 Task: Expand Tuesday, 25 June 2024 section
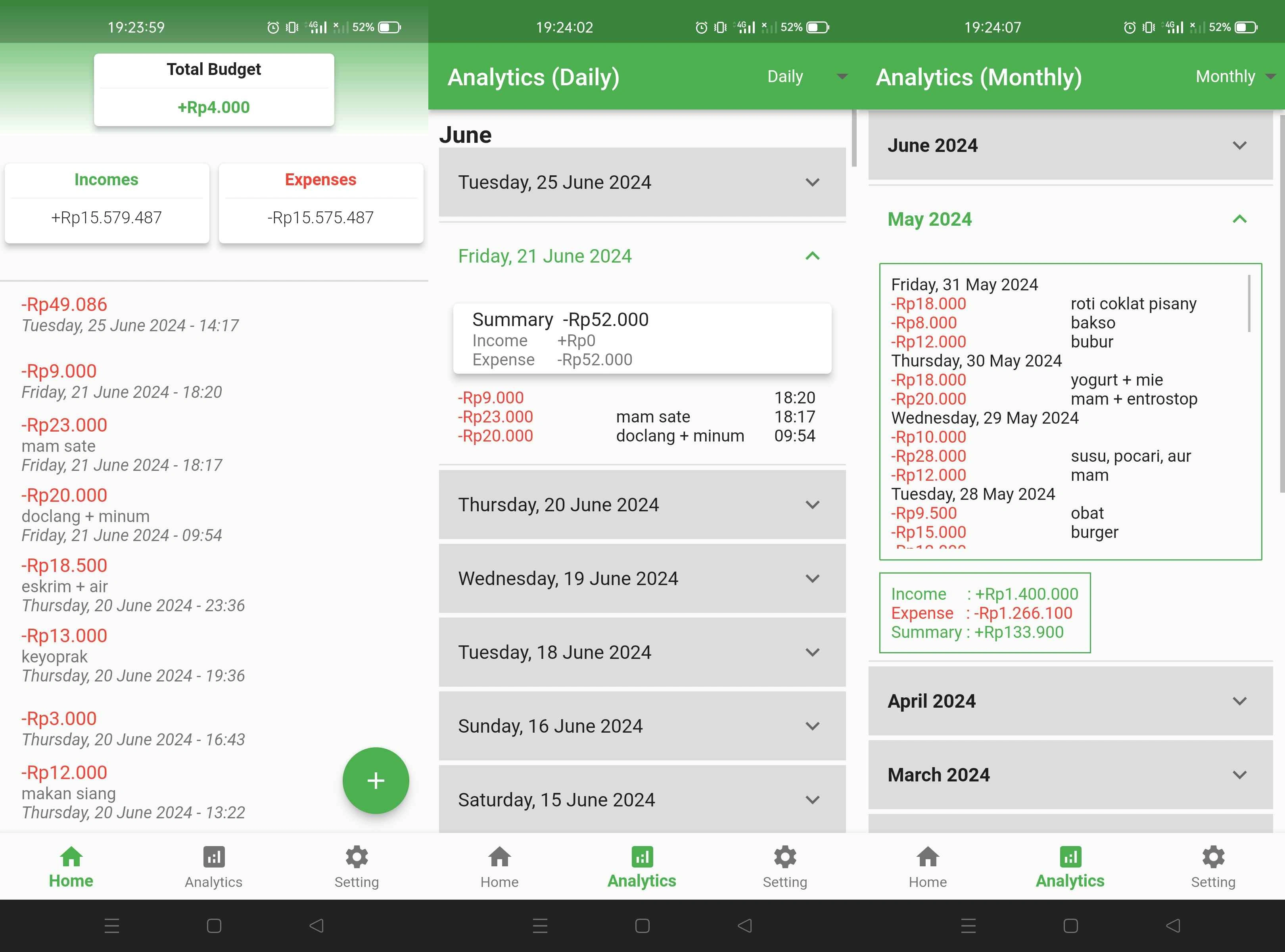point(641,182)
